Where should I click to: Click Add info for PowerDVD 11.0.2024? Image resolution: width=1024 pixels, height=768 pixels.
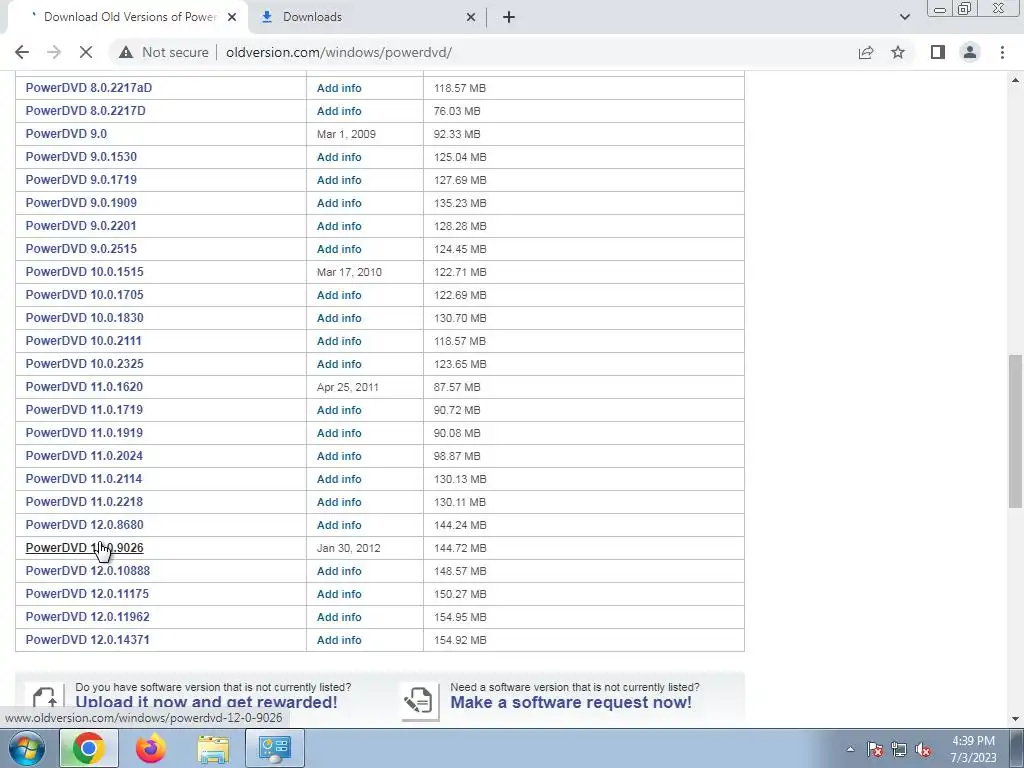339,456
